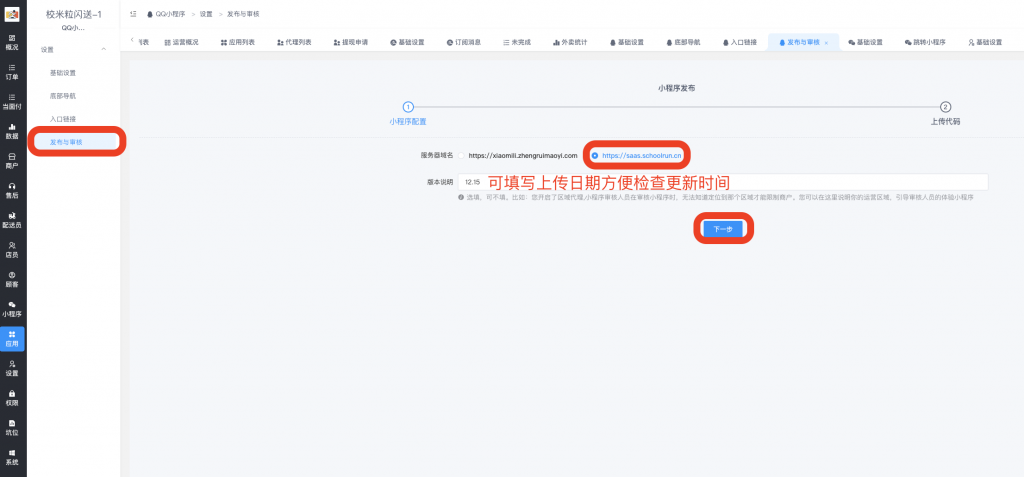Open 顾客 in the dark sidebar
Image resolution: width=1024 pixels, height=477 pixels.
[x=12, y=280]
